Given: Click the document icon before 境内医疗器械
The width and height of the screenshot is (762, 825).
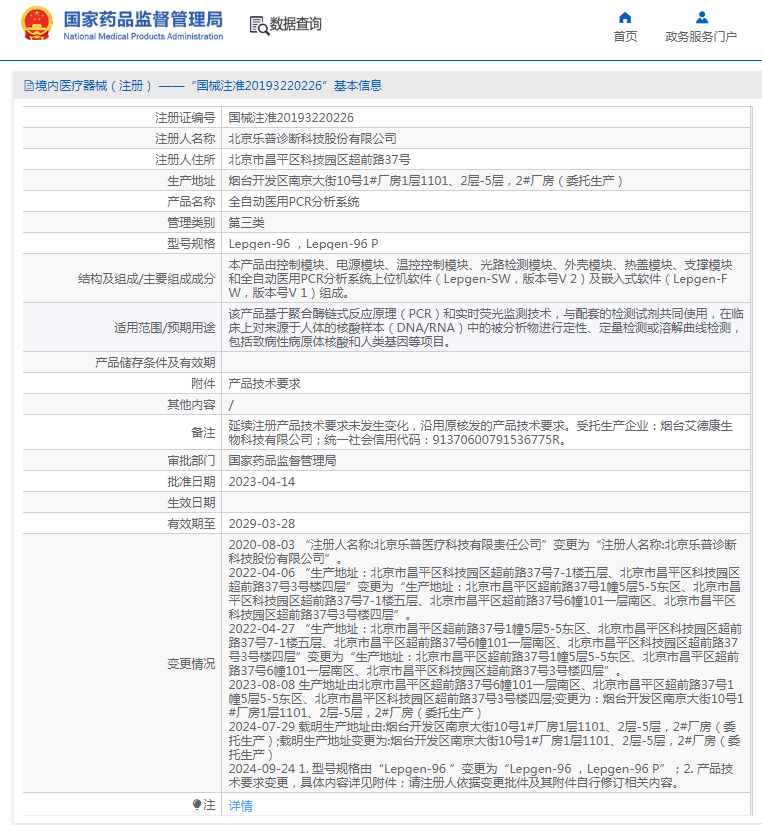Looking at the screenshot, I should (x=29, y=86).
